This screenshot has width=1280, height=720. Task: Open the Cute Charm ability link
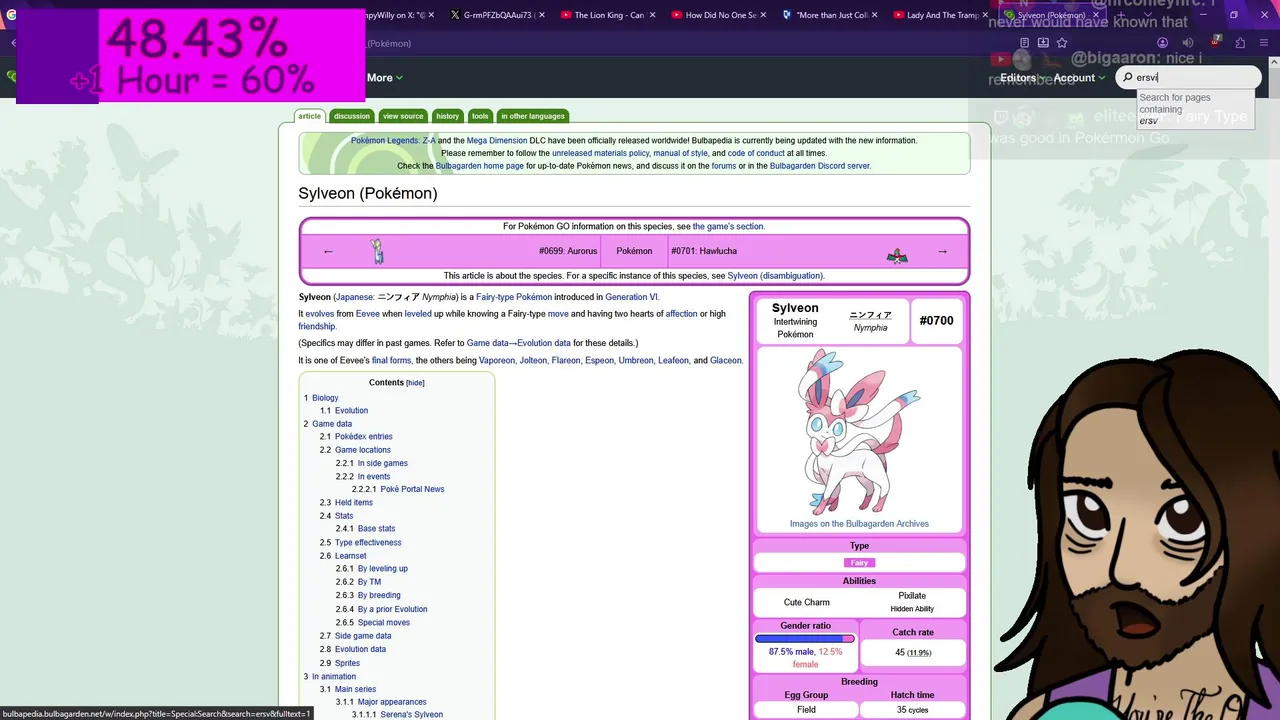coord(807,602)
